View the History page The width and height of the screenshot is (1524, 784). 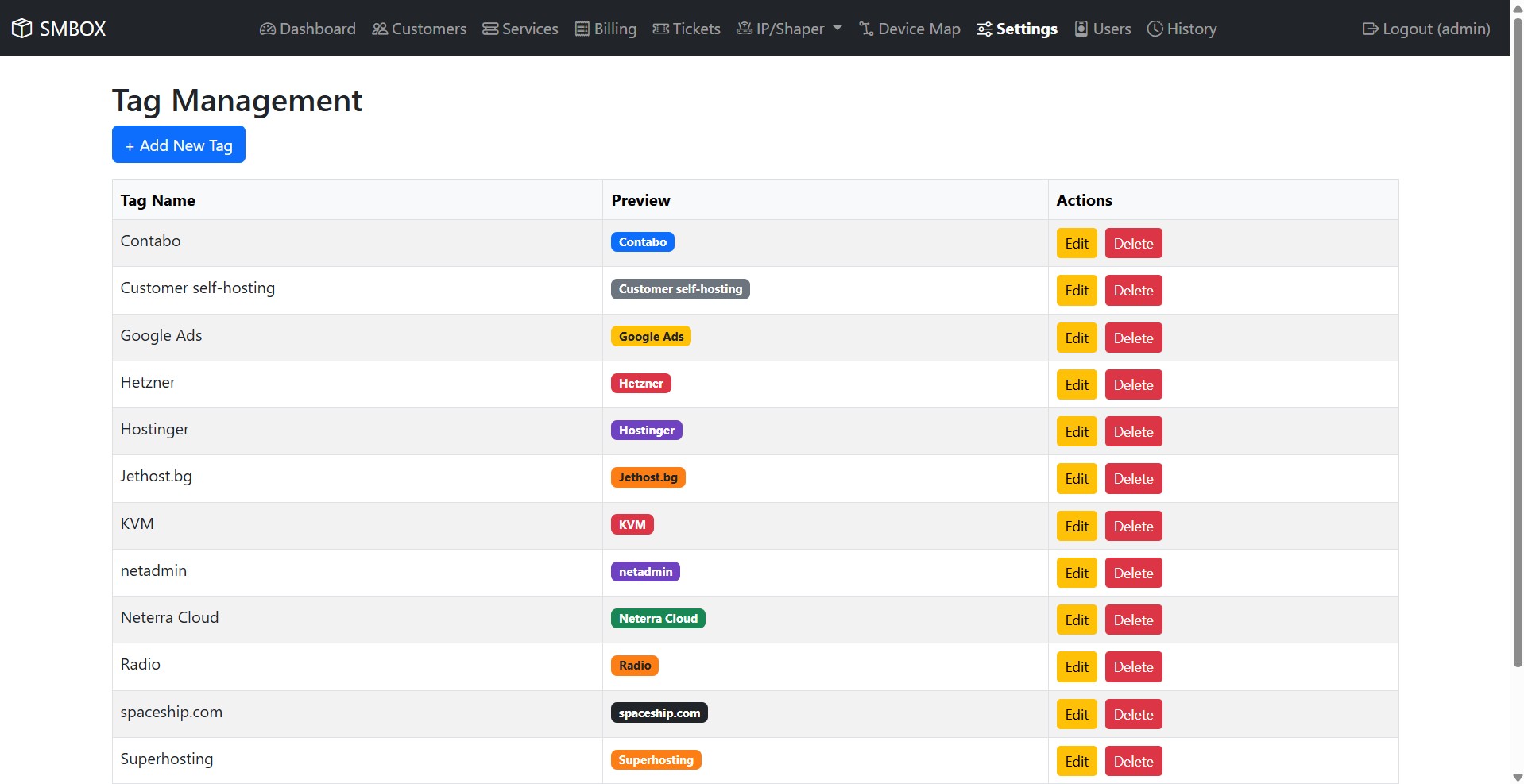point(1182,29)
